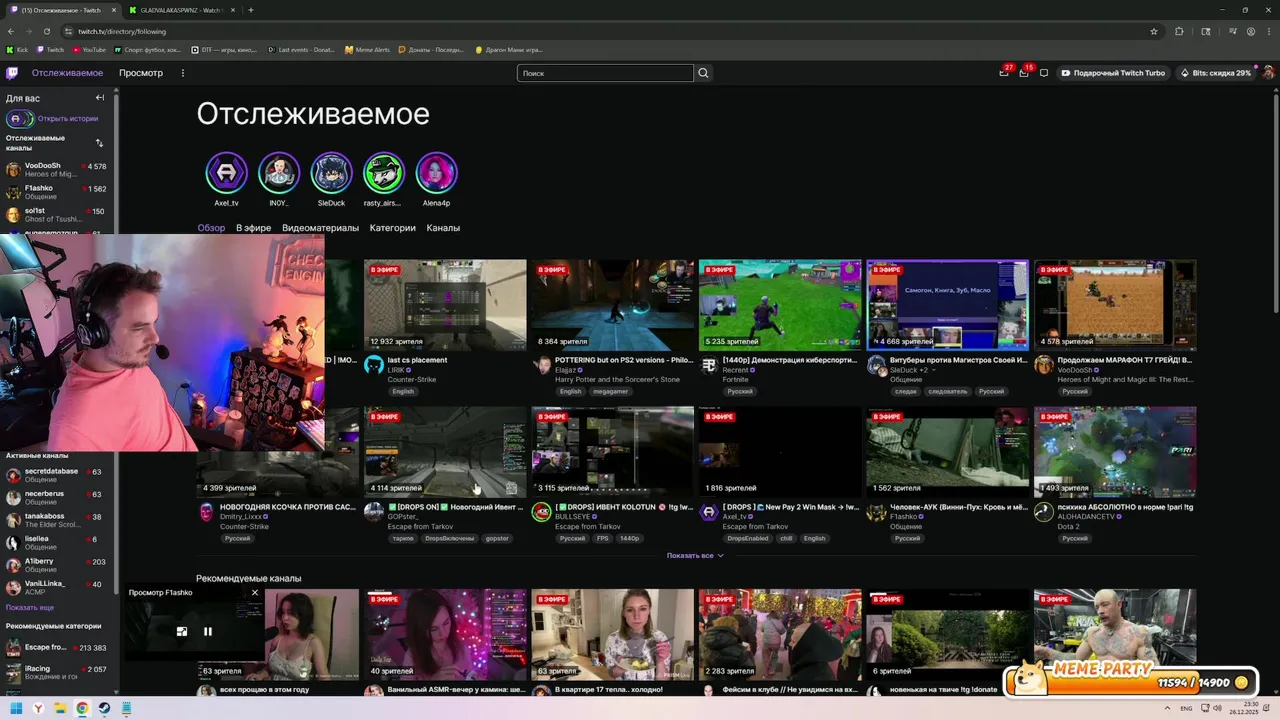
Task: Click the Chrome icon in the taskbar
Action: point(82,708)
